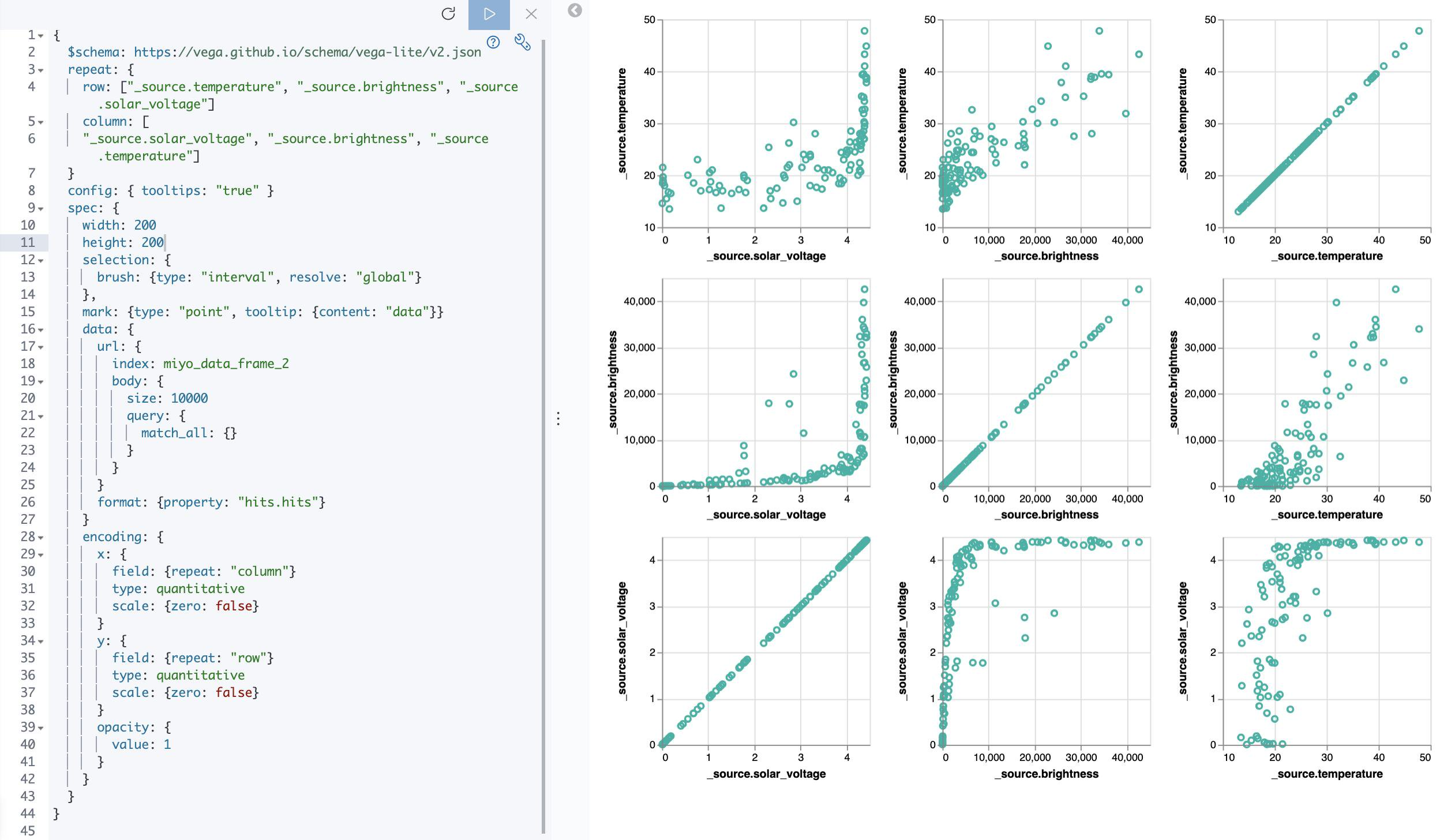The width and height of the screenshot is (1440, 840).
Task: Collapse the y encoding block at line 34
Action: (41, 642)
